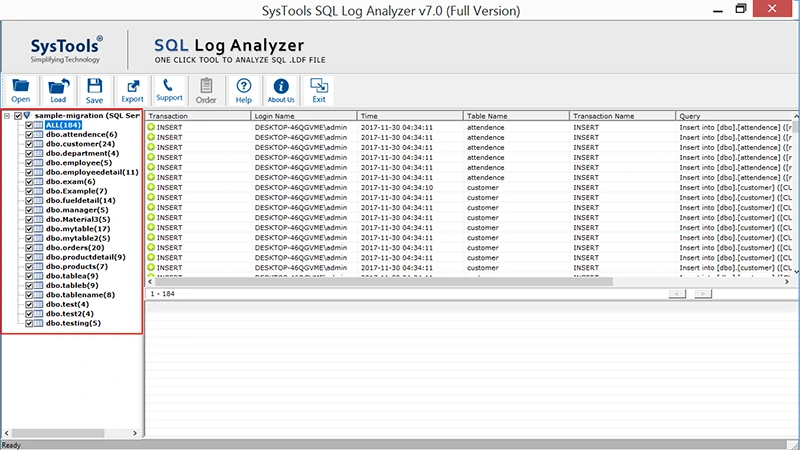Toggle dbo.exam(6) checkbox

pos(29,182)
